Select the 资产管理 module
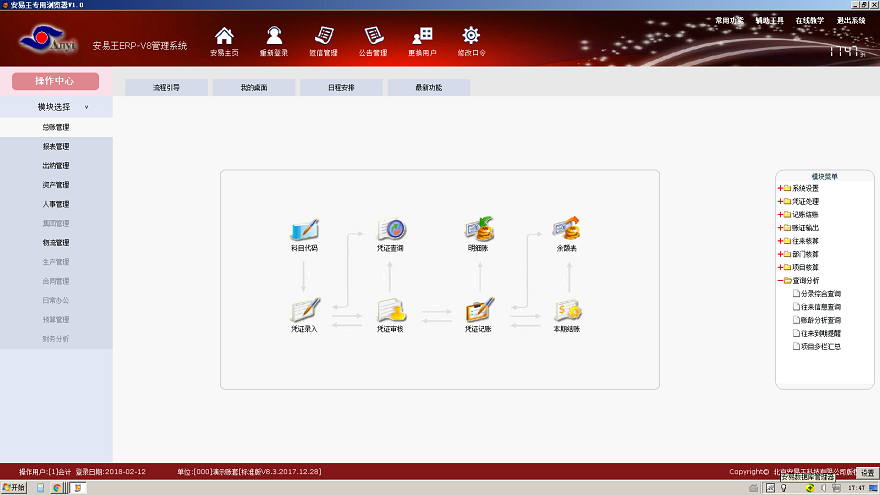Image resolution: width=880 pixels, height=495 pixels. click(56, 185)
